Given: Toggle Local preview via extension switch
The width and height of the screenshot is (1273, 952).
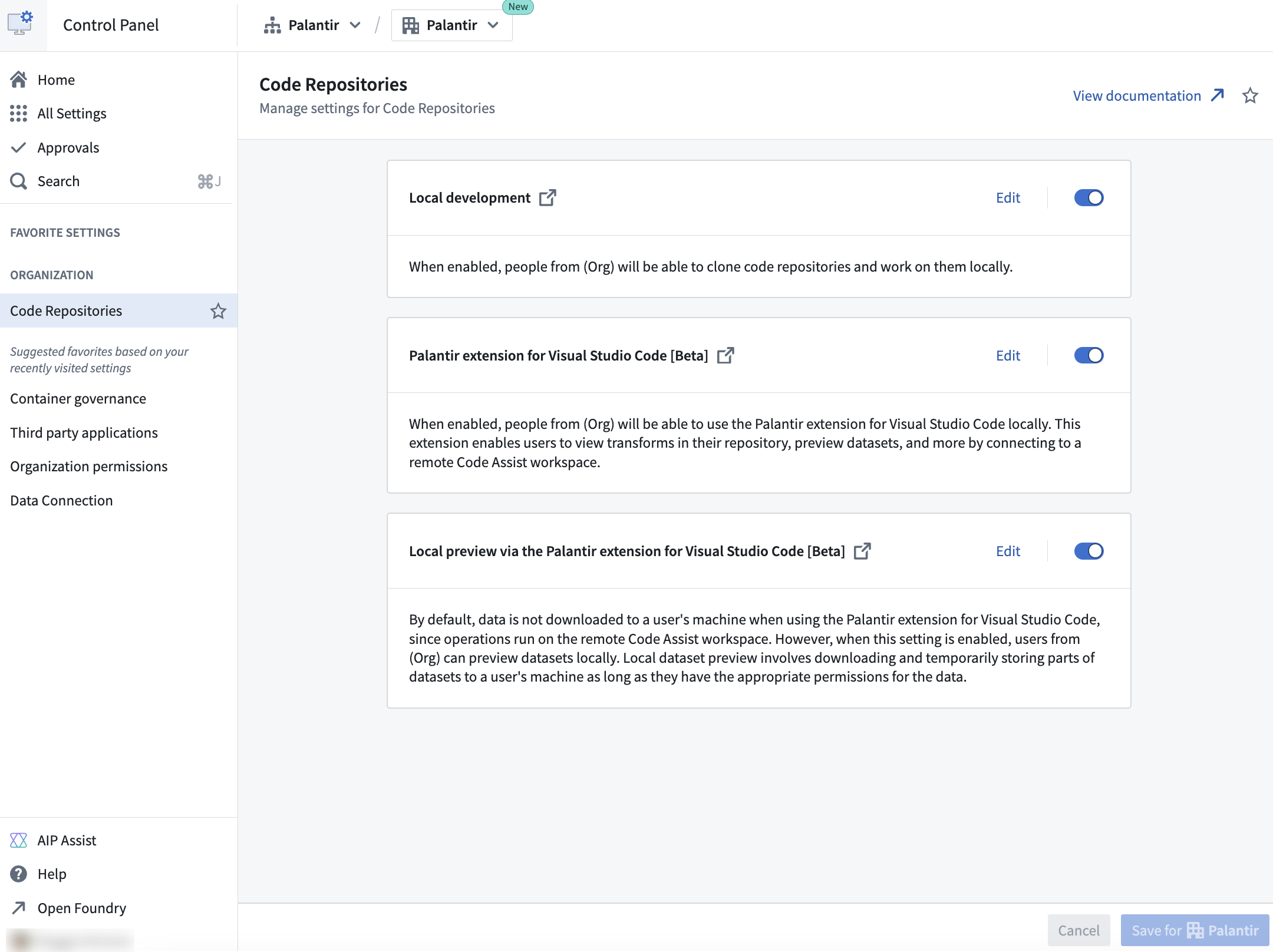Looking at the screenshot, I should [1089, 551].
